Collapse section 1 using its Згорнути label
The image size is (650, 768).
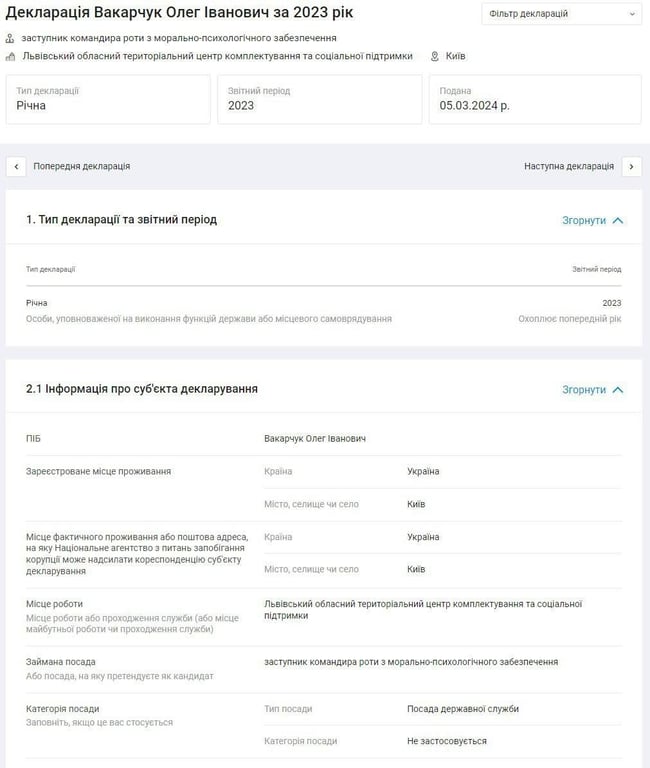pyautogui.click(x=584, y=220)
